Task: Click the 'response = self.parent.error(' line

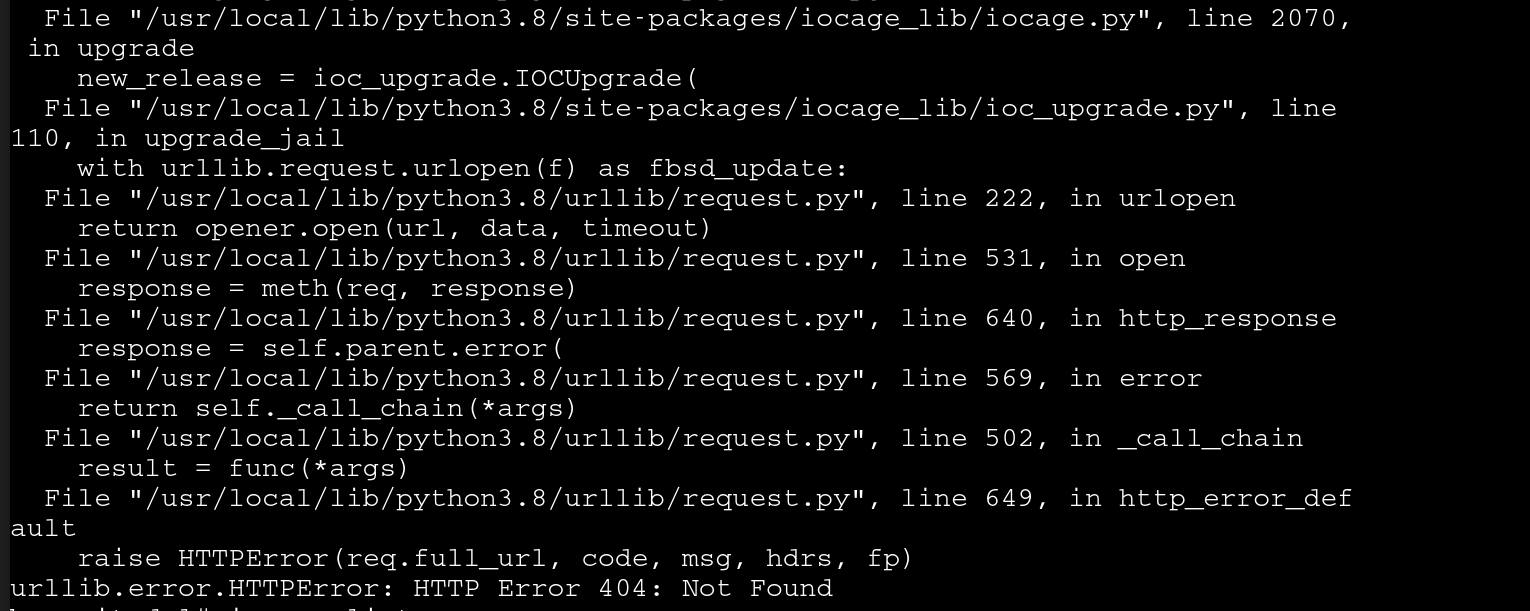Action: tap(320, 349)
